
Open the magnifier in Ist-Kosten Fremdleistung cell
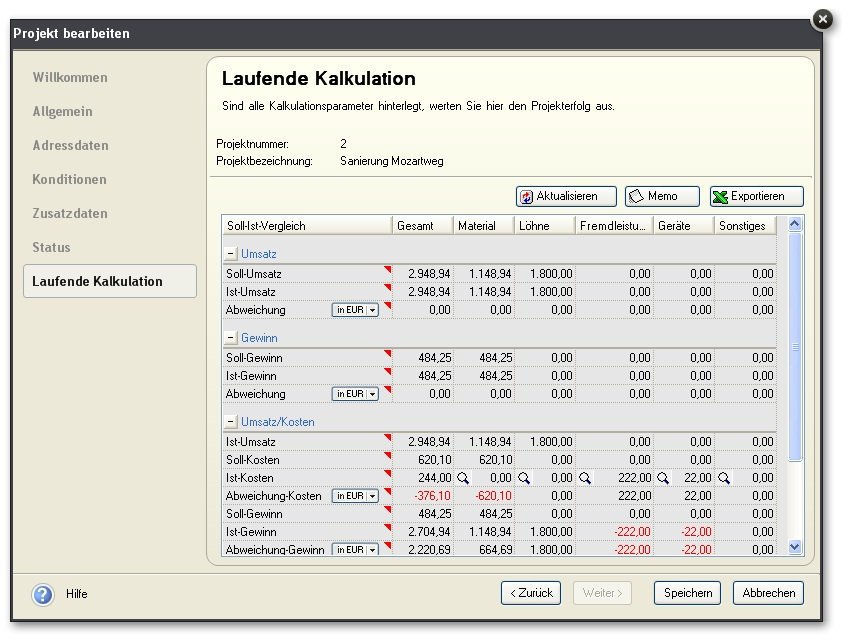click(585, 478)
